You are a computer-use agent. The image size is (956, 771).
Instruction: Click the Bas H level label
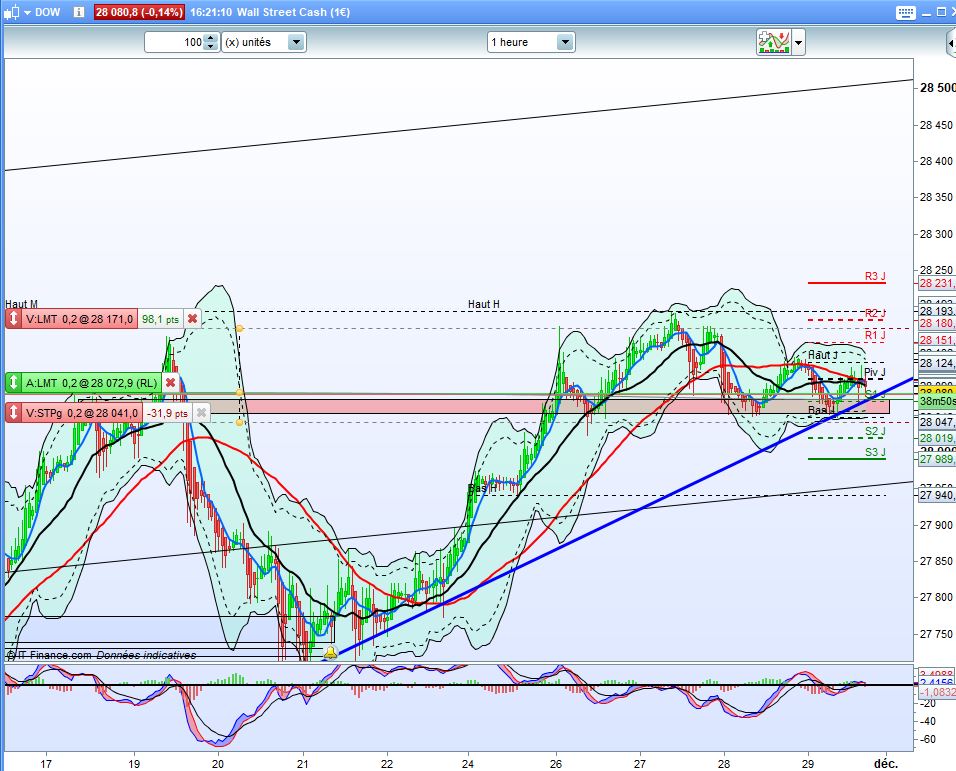482,488
